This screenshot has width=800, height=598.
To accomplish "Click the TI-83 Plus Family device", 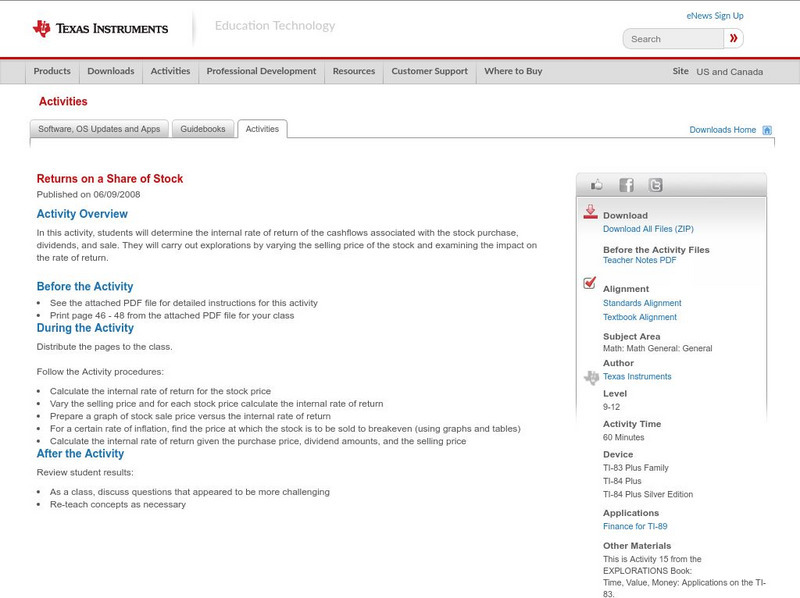I will click(636, 468).
